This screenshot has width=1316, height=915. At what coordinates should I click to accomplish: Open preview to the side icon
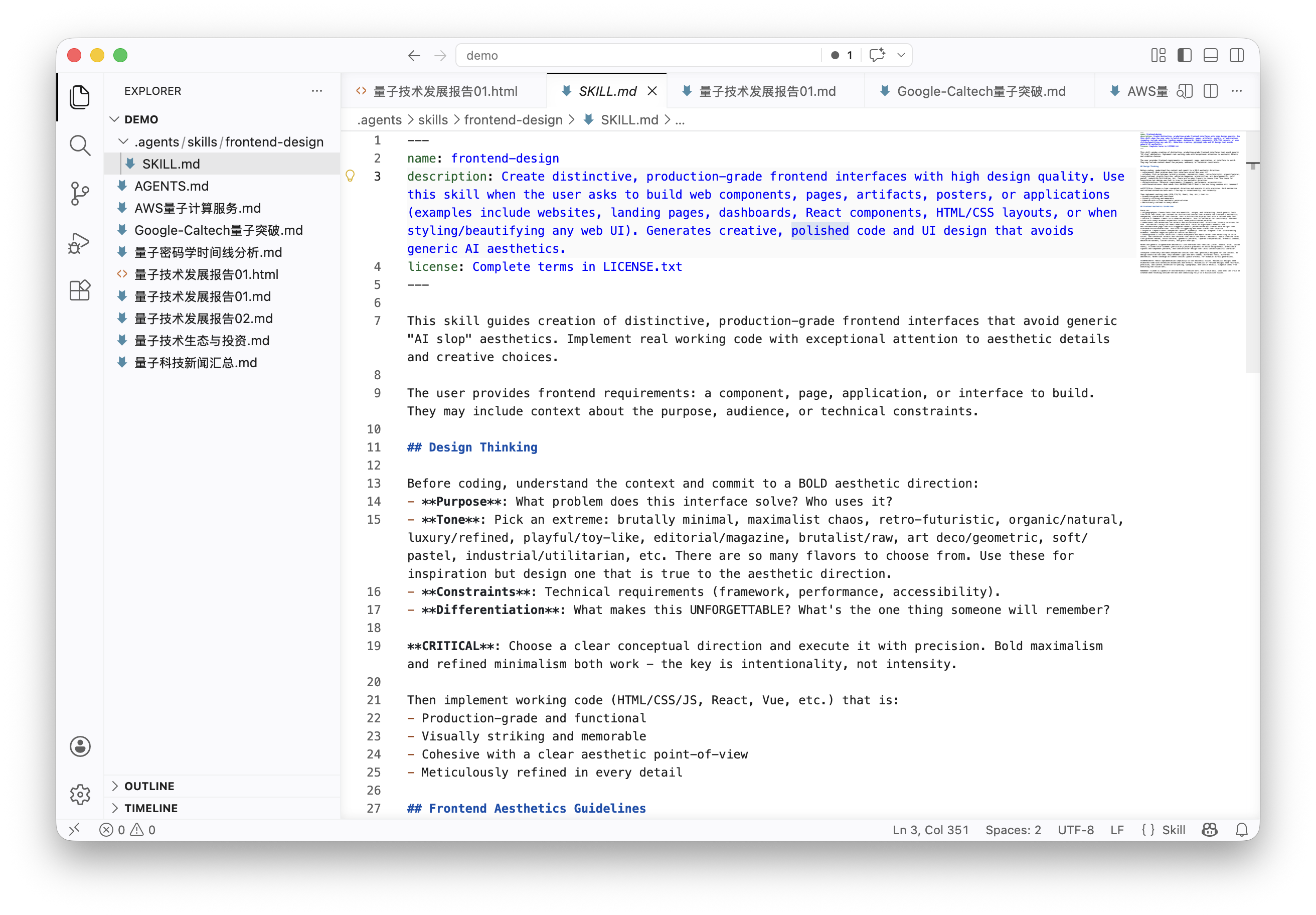pos(1184,91)
